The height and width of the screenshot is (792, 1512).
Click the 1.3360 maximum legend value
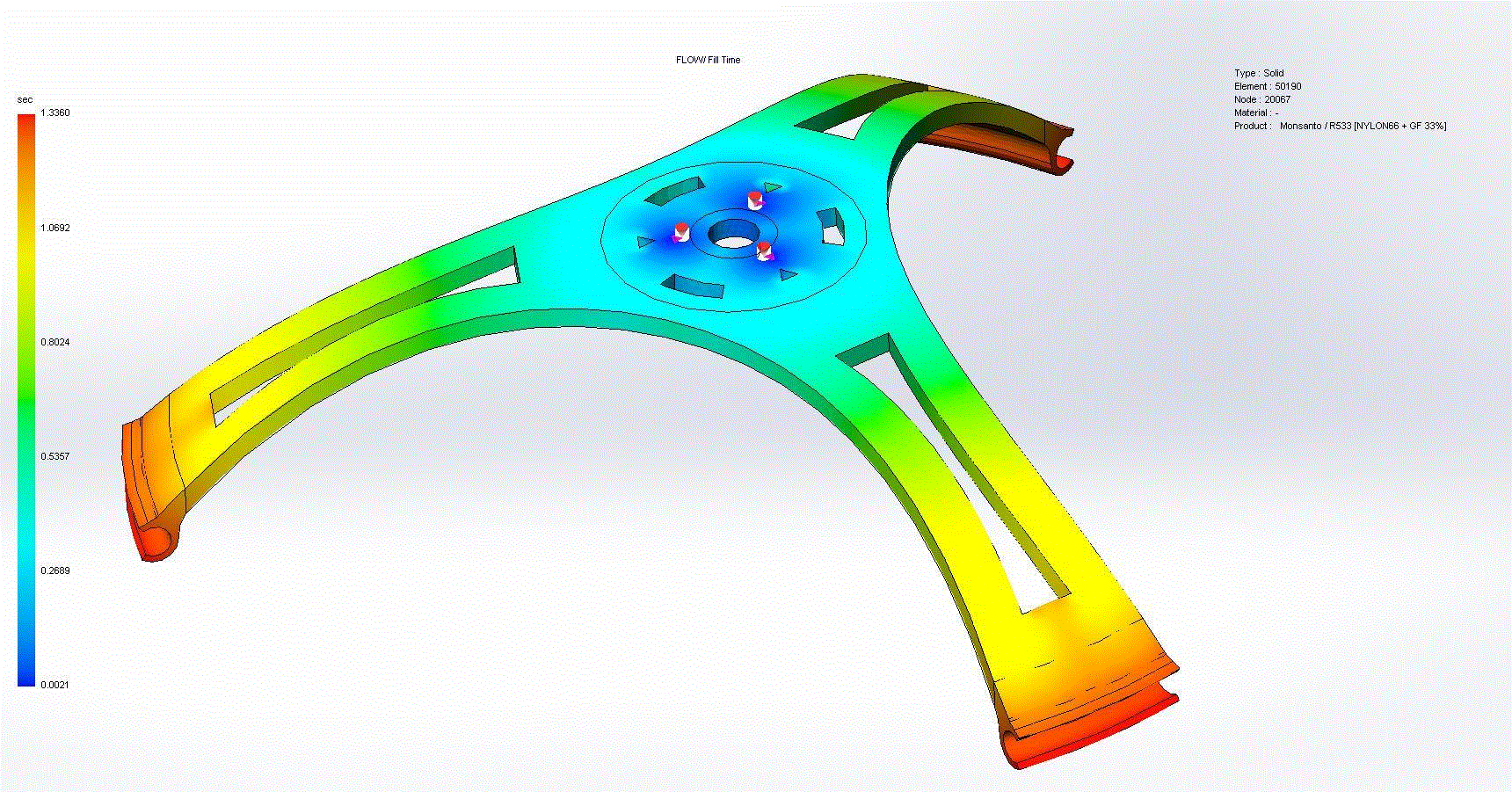[55, 112]
